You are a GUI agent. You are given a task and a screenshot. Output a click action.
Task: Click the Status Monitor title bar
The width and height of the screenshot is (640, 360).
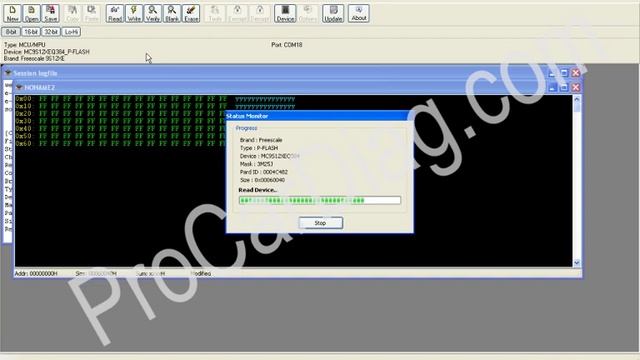click(320, 116)
